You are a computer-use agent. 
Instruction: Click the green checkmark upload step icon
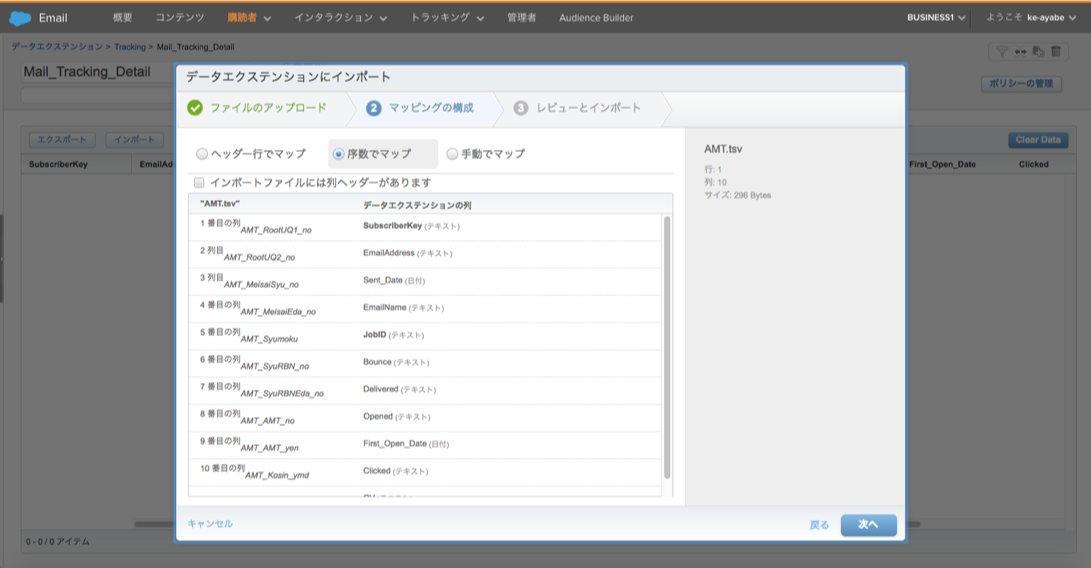coord(195,108)
